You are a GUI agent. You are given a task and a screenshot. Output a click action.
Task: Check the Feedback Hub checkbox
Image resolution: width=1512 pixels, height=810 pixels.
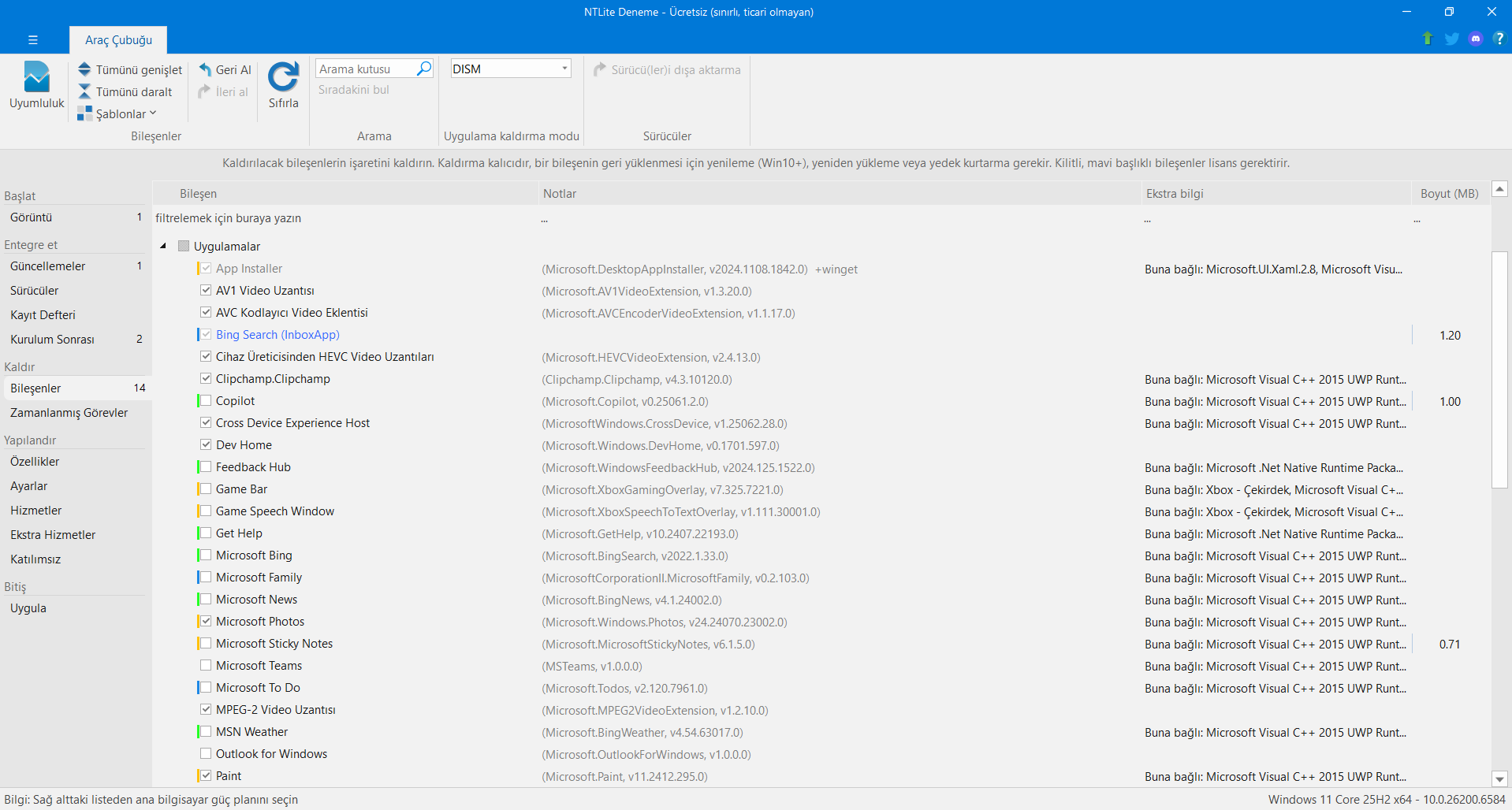point(206,466)
